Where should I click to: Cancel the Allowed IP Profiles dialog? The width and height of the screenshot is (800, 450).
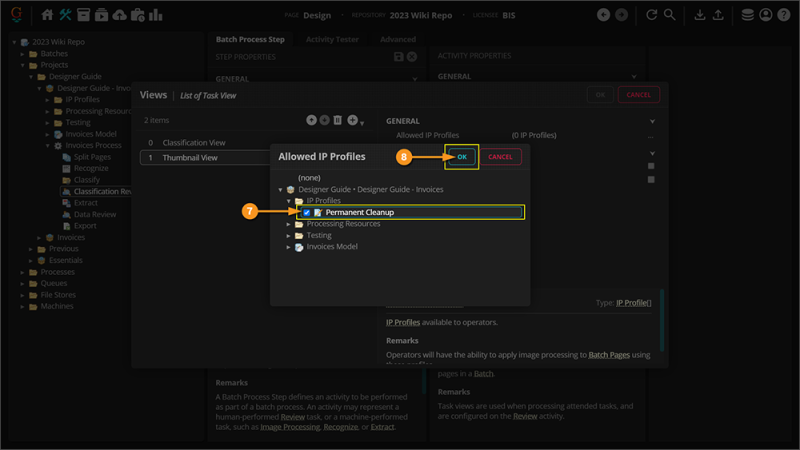click(500, 157)
